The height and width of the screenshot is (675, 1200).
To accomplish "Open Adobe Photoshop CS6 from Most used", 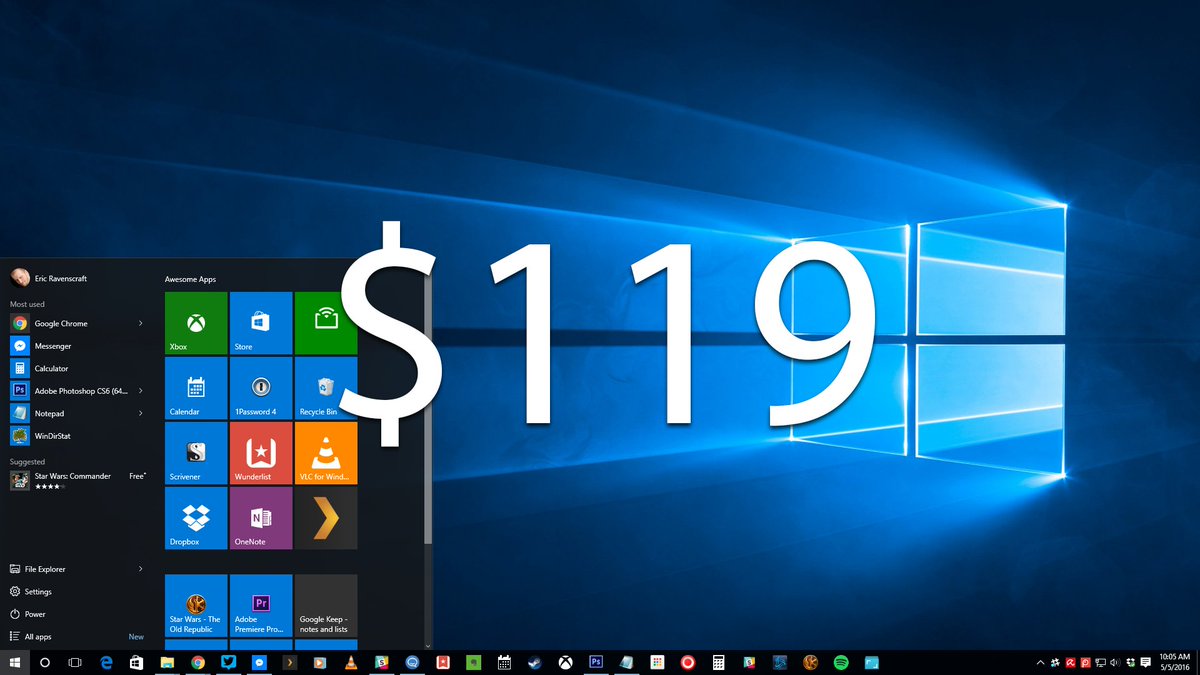I will (75, 390).
